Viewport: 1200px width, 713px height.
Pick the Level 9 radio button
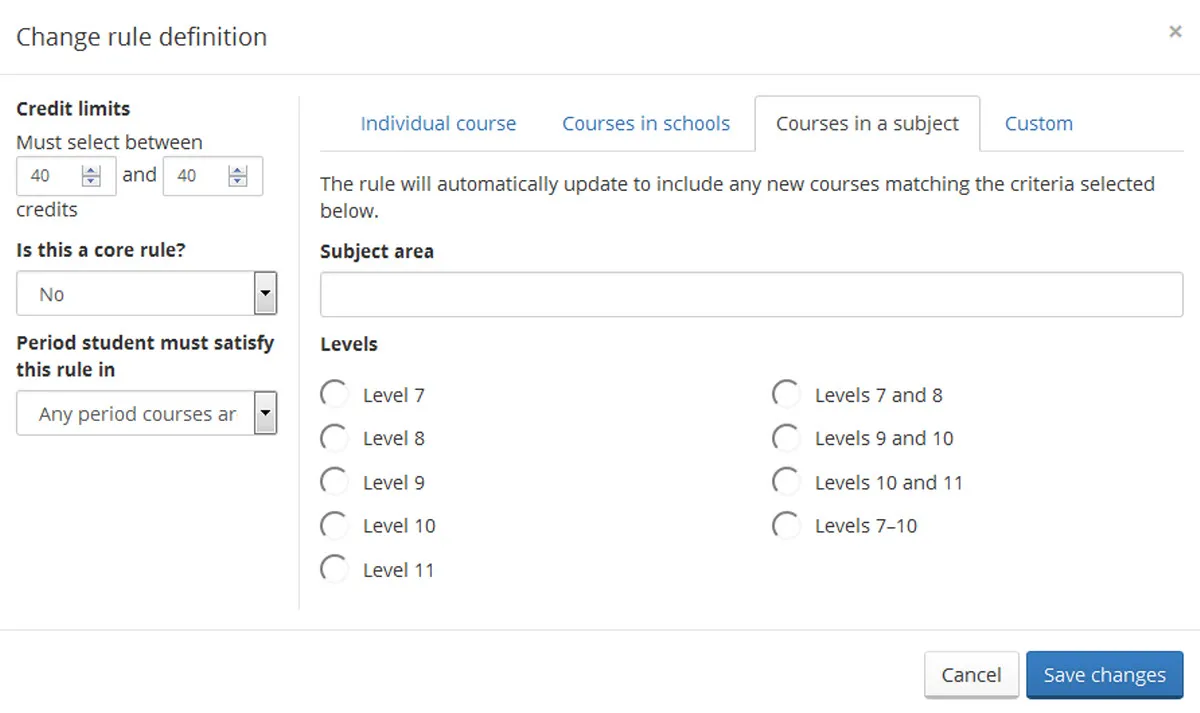[x=334, y=482]
